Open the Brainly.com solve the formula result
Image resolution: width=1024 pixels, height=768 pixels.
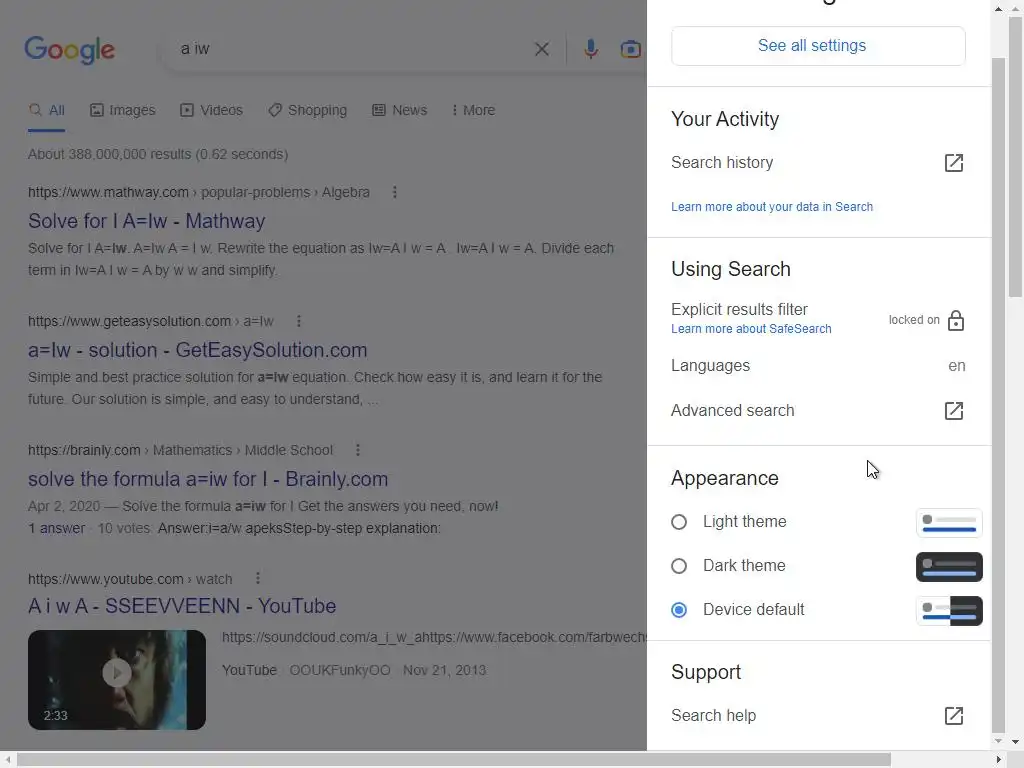[x=208, y=479]
